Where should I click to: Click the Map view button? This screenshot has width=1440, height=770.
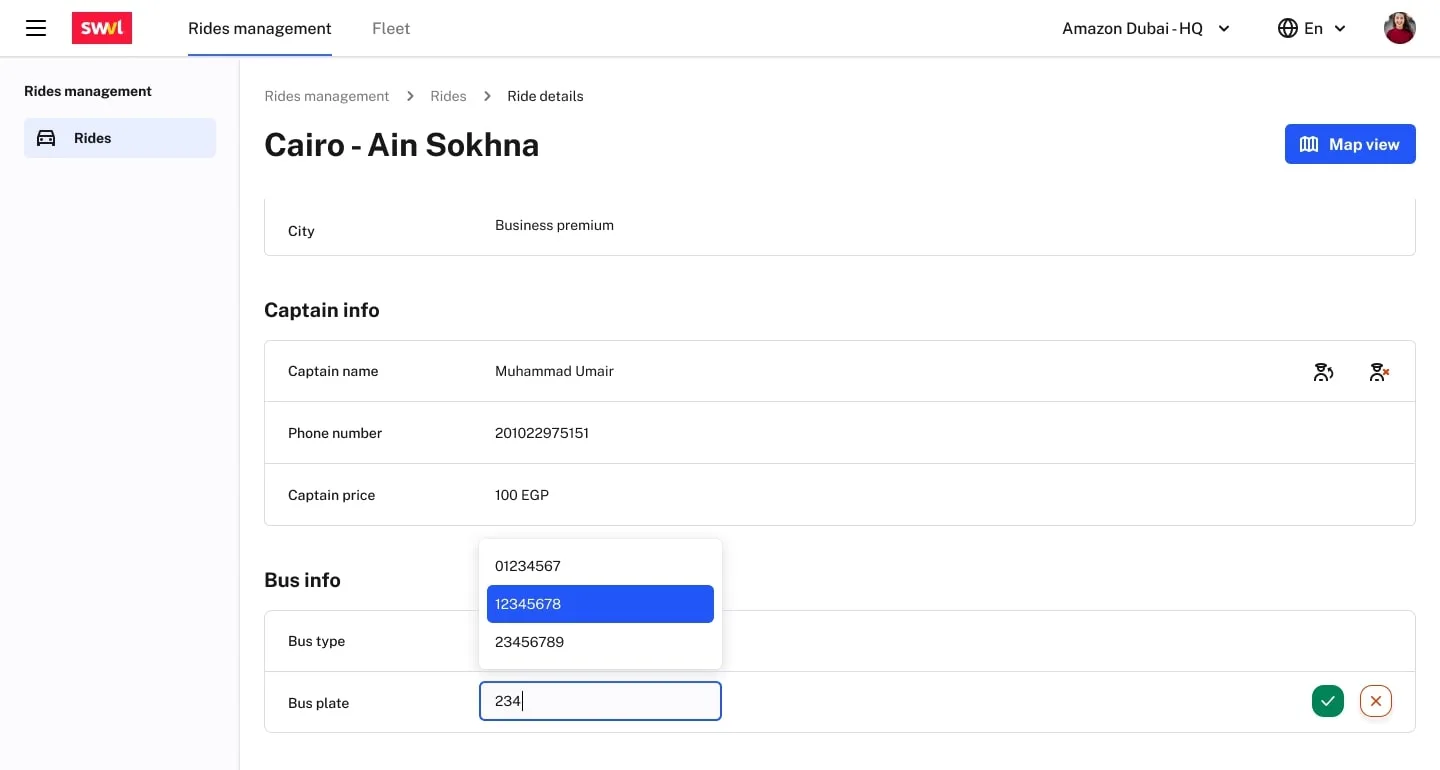click(x=1349, y=144)
